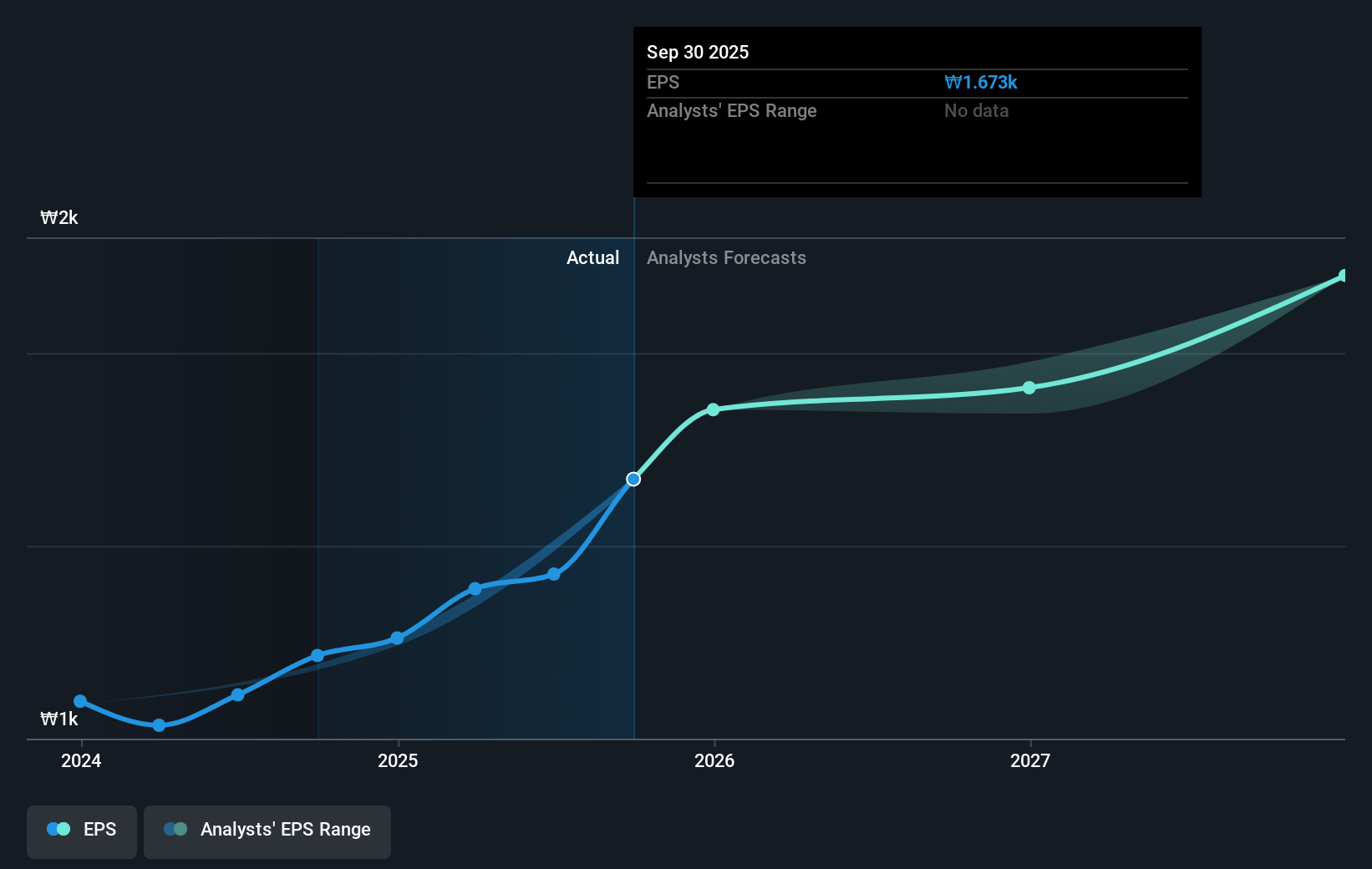Image resolution: width=1372 pixels, height=869 pixels.
Task: Click the 2026 label on the x-axis
Action: point(713,761)
